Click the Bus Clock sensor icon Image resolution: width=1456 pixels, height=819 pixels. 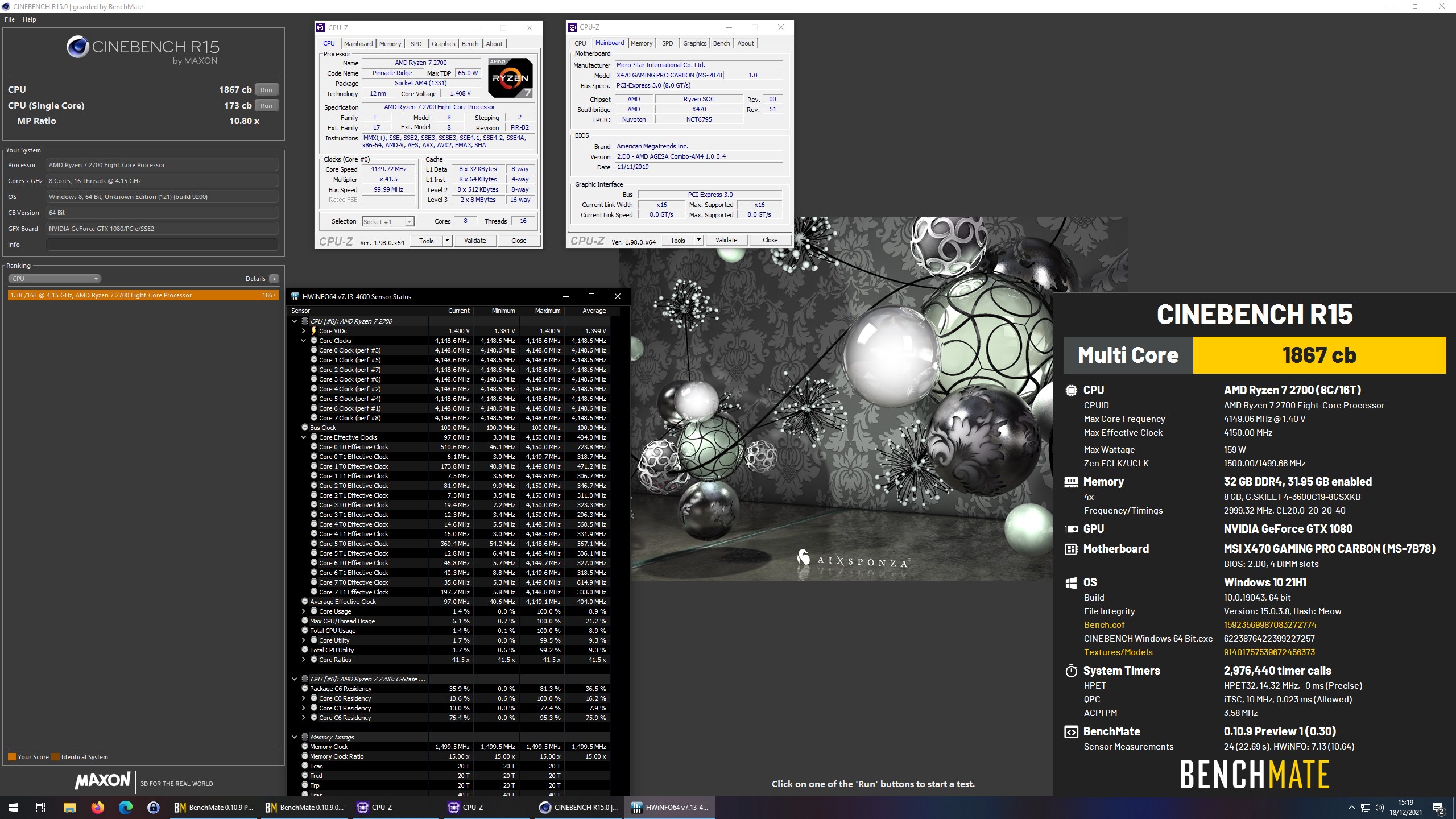click(x=305, y=428)
